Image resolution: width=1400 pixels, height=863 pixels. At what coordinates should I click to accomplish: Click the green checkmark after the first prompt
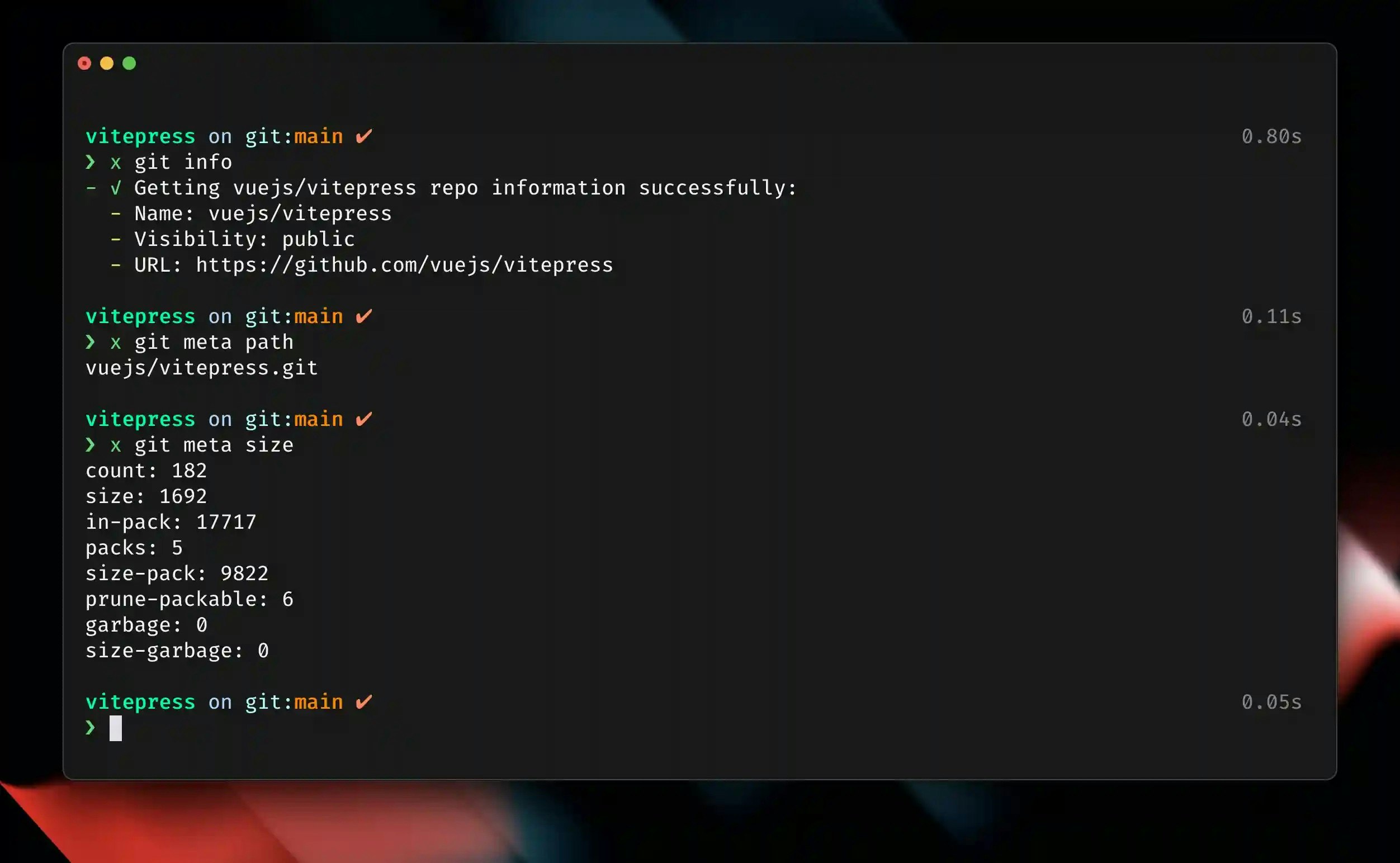363,136
